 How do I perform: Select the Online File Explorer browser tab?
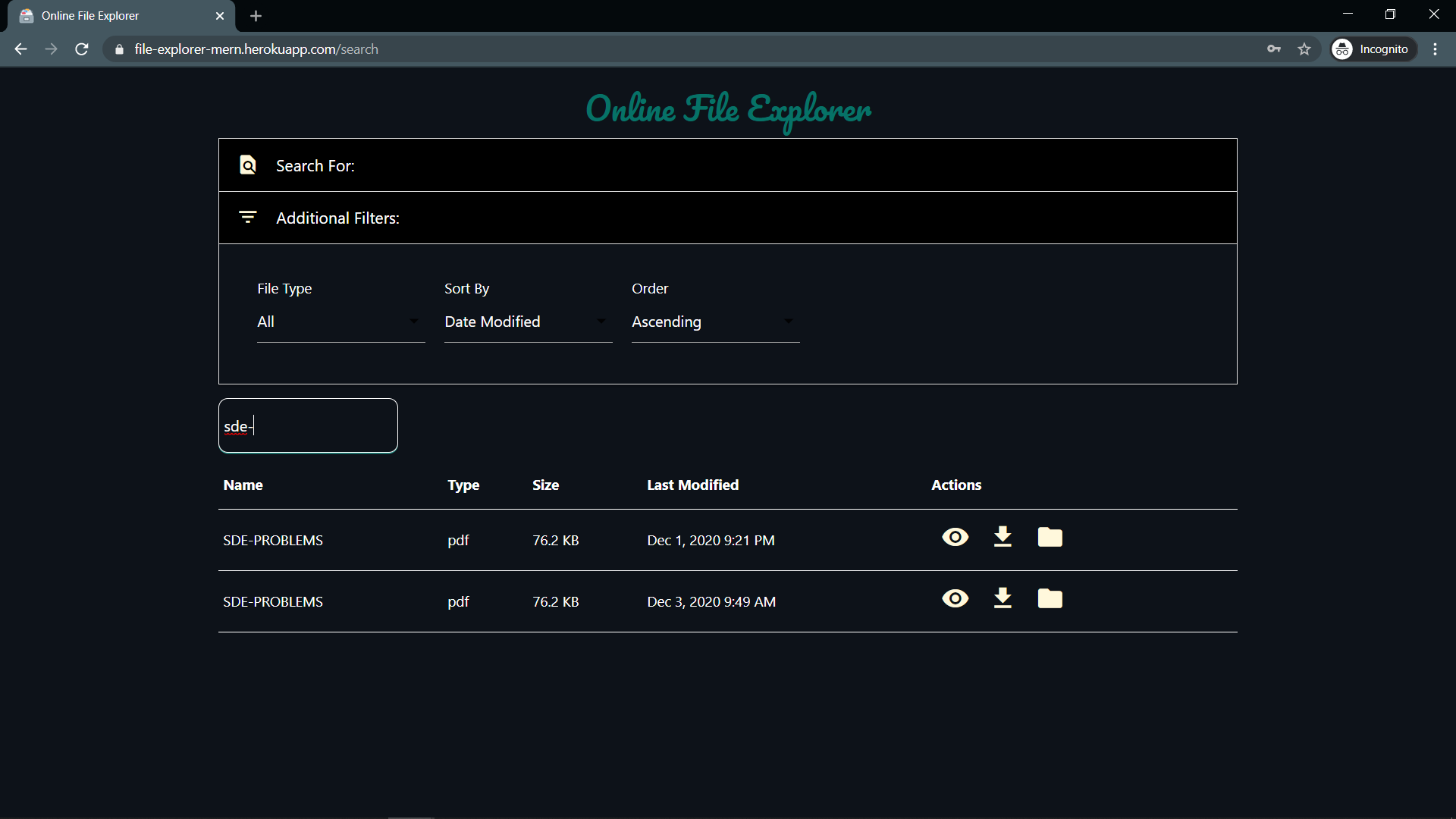pyautogui.click(x=114, y=16)
